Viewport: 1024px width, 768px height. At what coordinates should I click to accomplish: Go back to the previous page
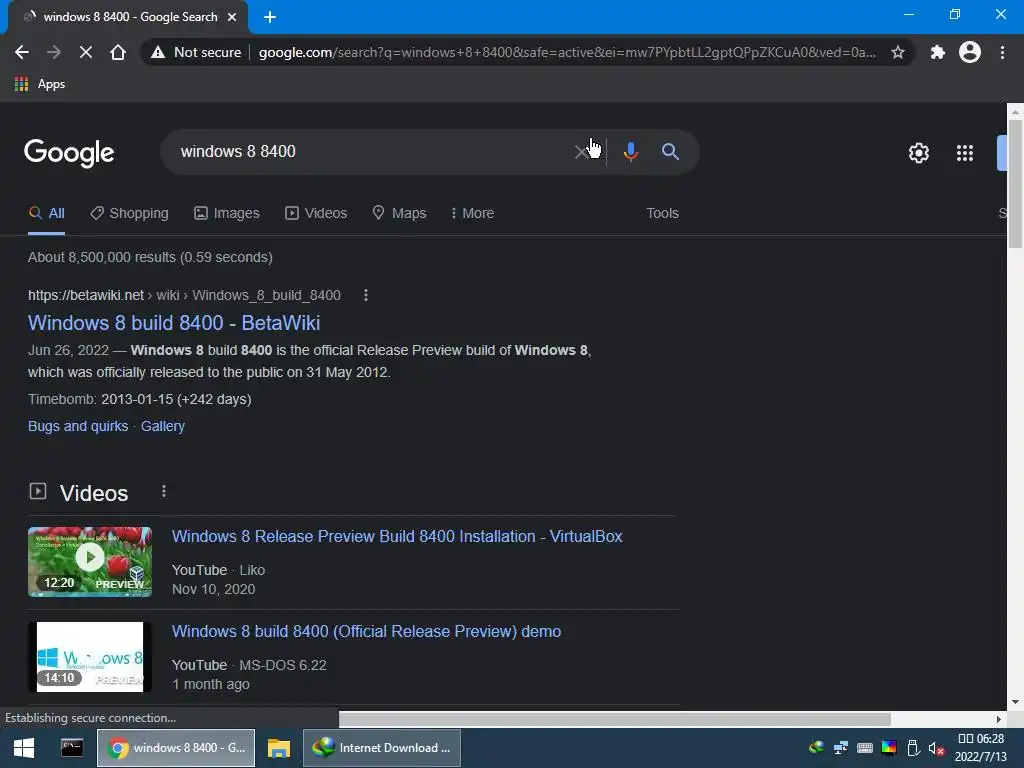point(22,52)
